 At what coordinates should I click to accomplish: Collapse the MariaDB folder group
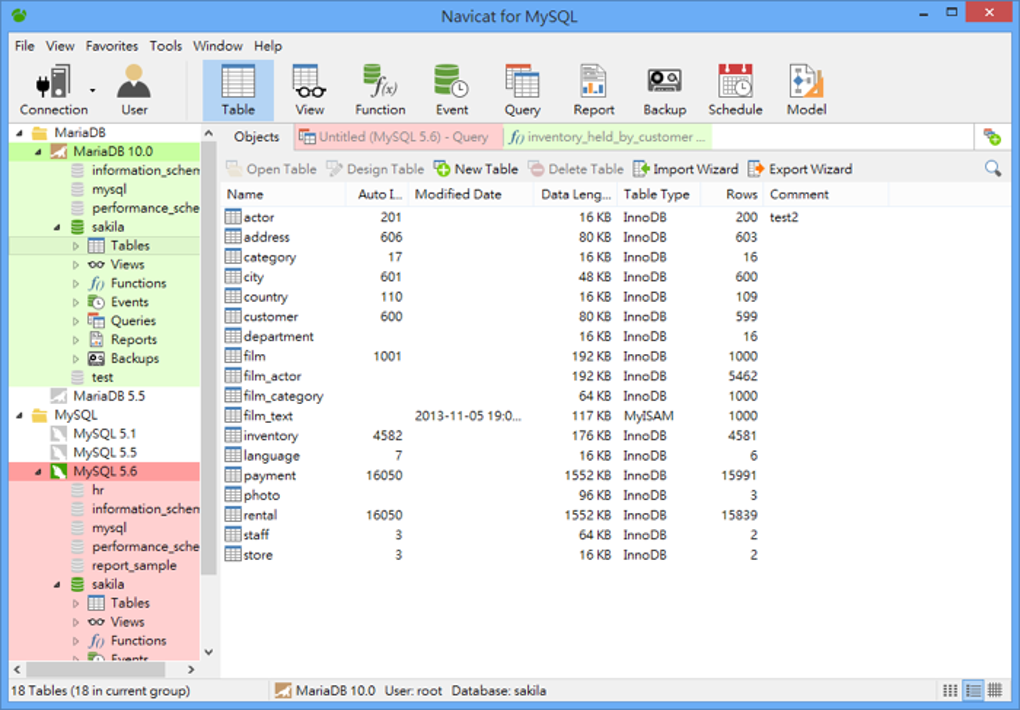click(20, 133)
